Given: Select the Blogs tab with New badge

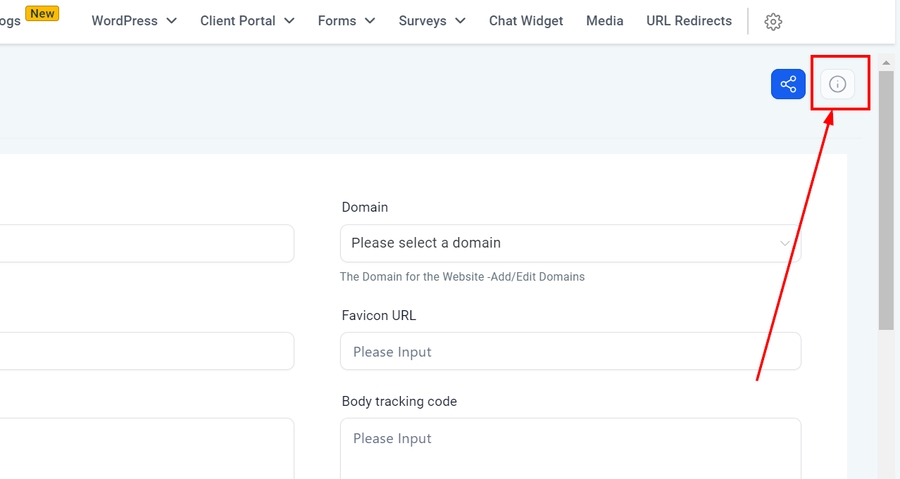Looking at the screenshot, I should click(20, 20).
